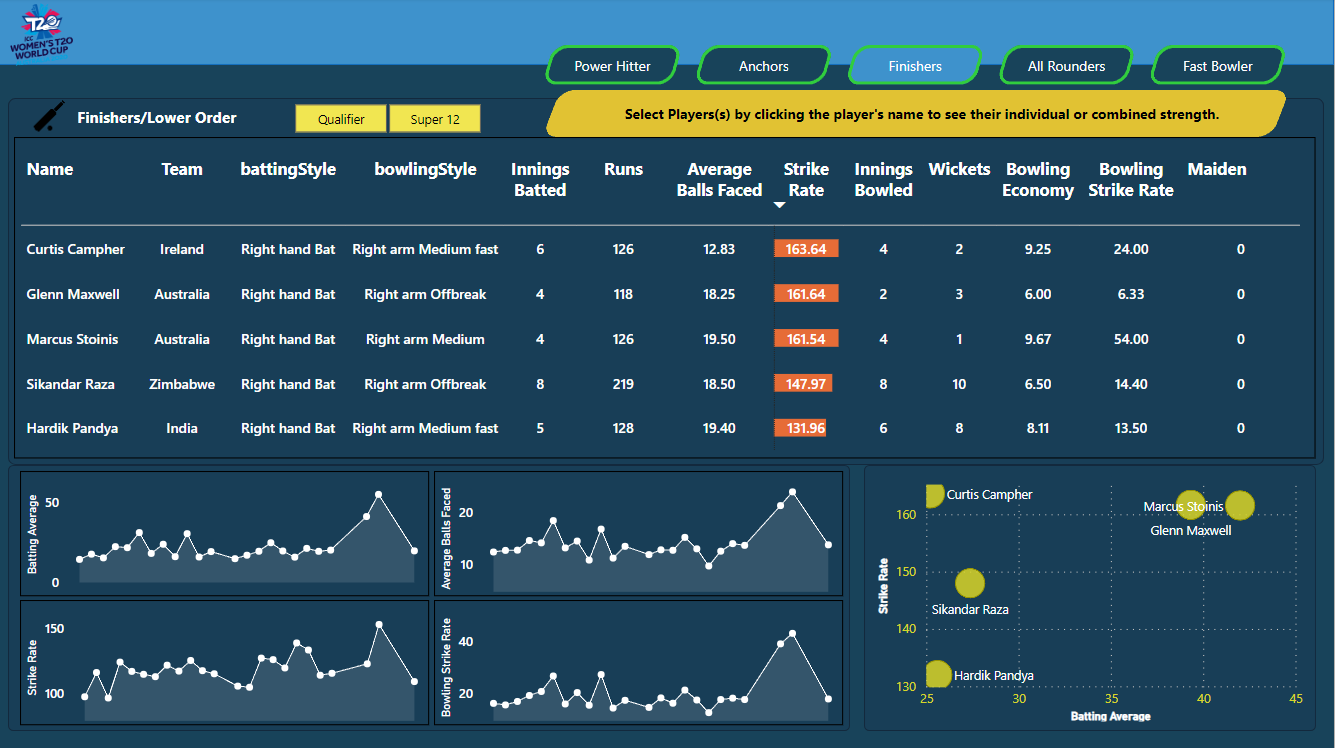This screenshot has height=748, width=1335.
Task: Click the Glenn Maxwell name in table
Action: tap(73, 294)
